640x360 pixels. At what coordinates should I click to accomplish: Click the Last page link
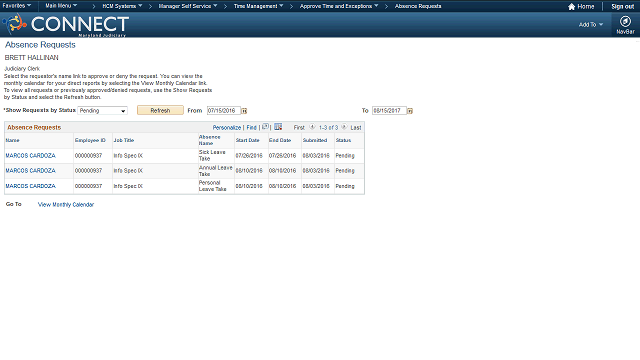[x=356, y=127]
